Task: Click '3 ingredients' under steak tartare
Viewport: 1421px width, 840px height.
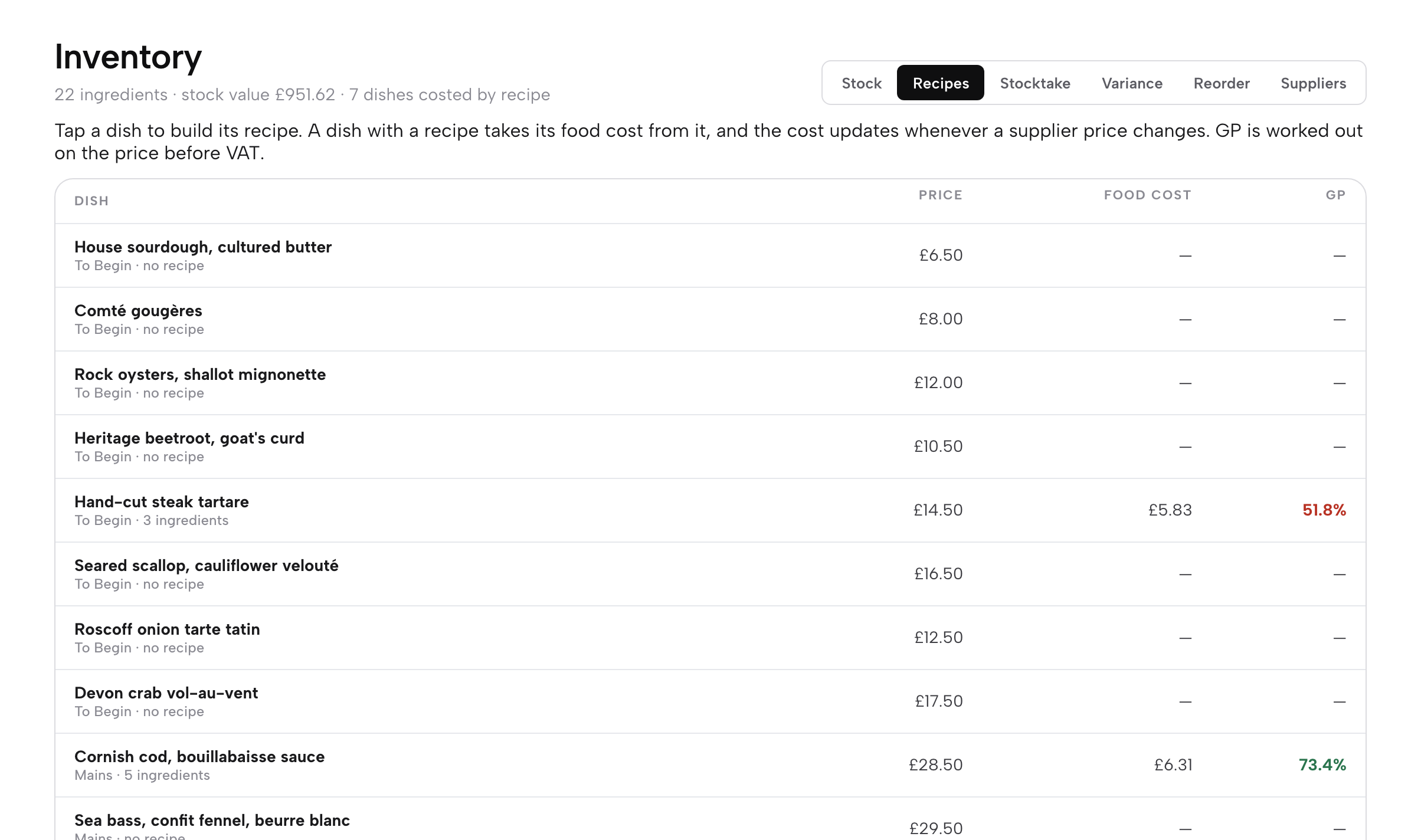Action: point(185,521)
